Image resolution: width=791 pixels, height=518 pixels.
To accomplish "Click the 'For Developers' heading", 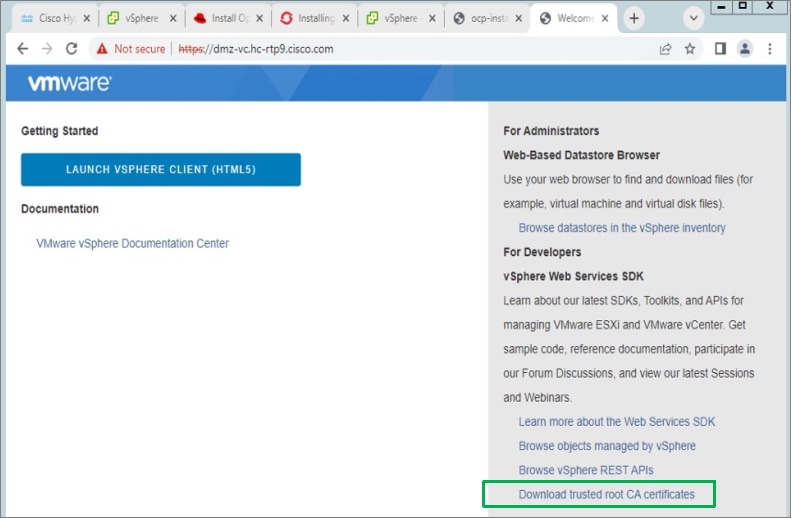I will pyautogui.click(x=542, y=252).
